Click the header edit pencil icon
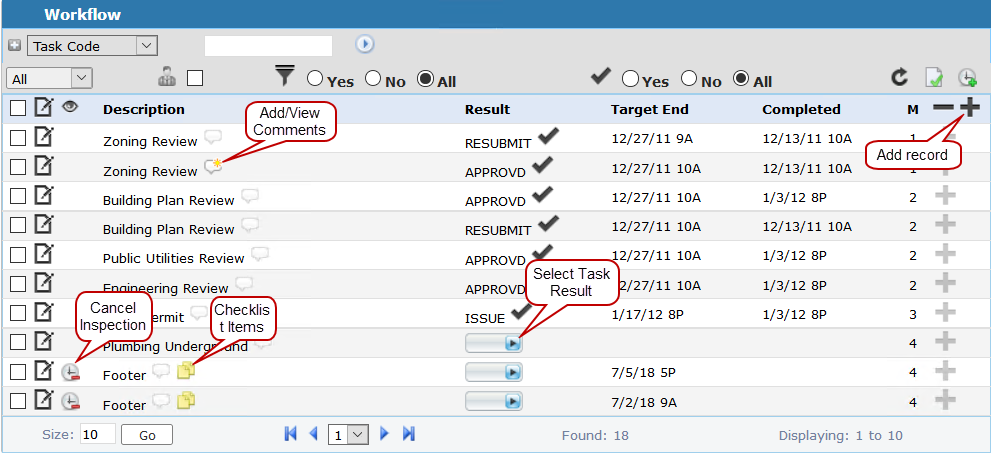991x453 pixels. coord(43,107)
